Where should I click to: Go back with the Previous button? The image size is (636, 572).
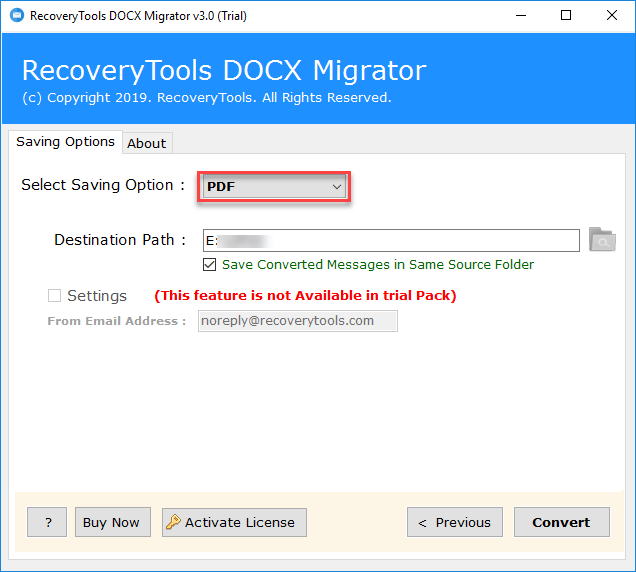(x=454, y=522)
